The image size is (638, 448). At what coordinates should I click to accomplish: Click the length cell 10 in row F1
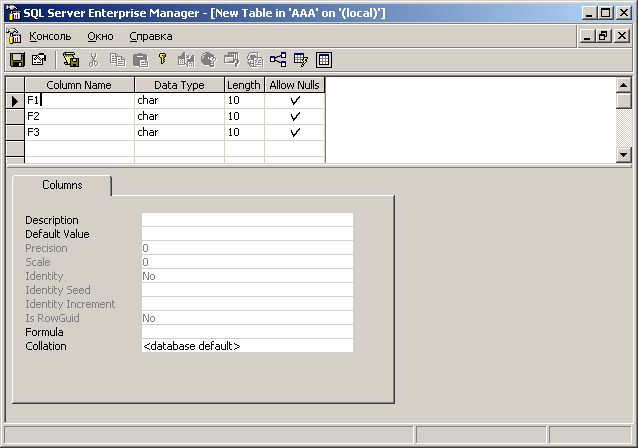(244, 101)
